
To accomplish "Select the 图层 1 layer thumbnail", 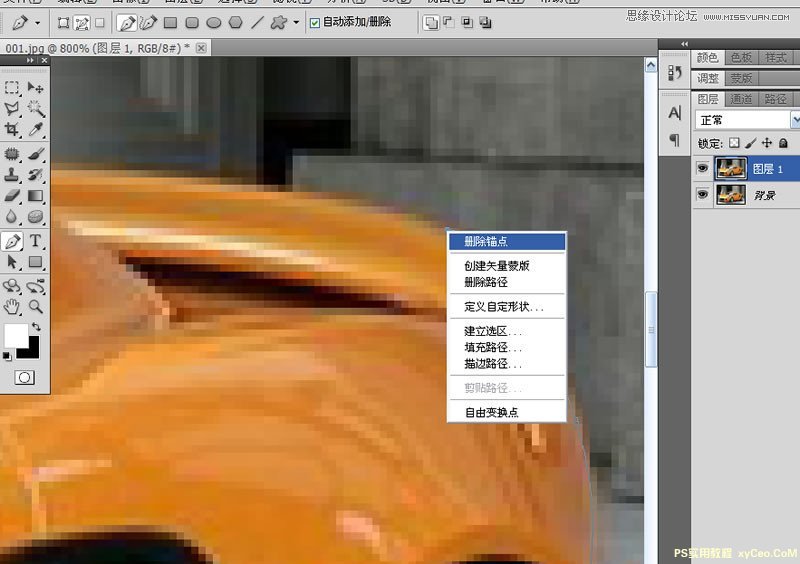I will (x=731, y=168).
